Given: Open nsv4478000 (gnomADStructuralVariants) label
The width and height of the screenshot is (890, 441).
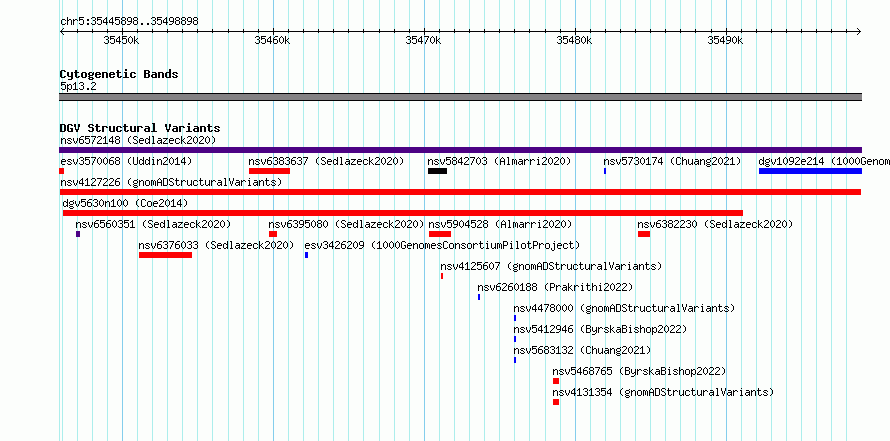Looking at the screenshot, I should pos(624,308).
